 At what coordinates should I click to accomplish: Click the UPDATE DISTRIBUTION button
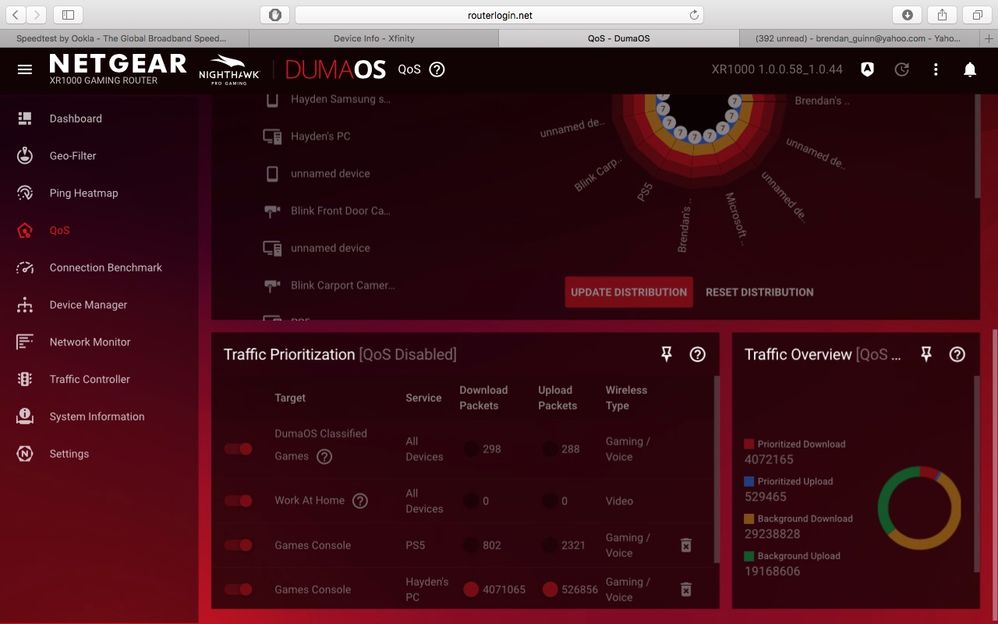628,291
